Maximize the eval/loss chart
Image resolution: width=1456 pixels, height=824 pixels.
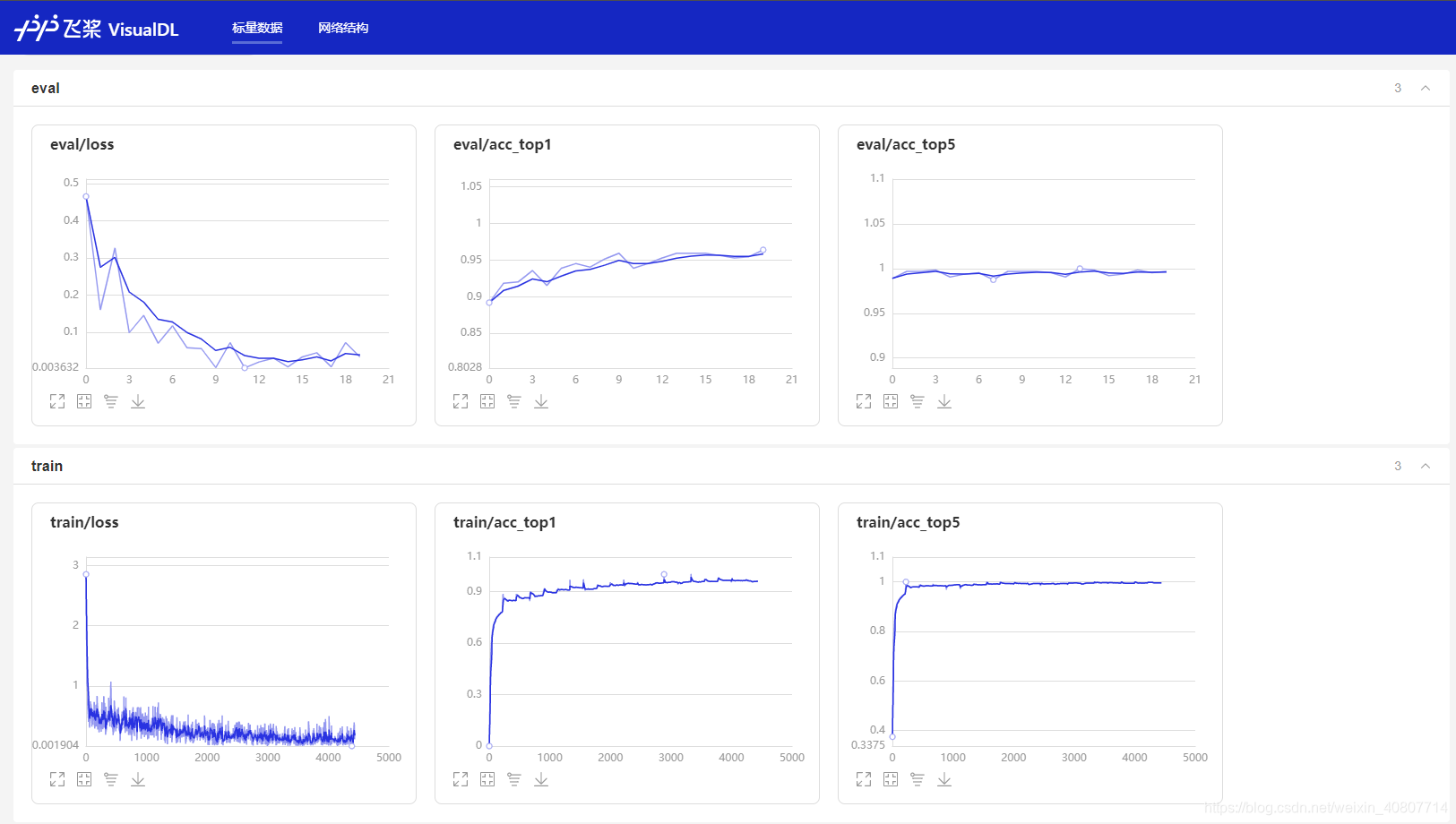57,401
